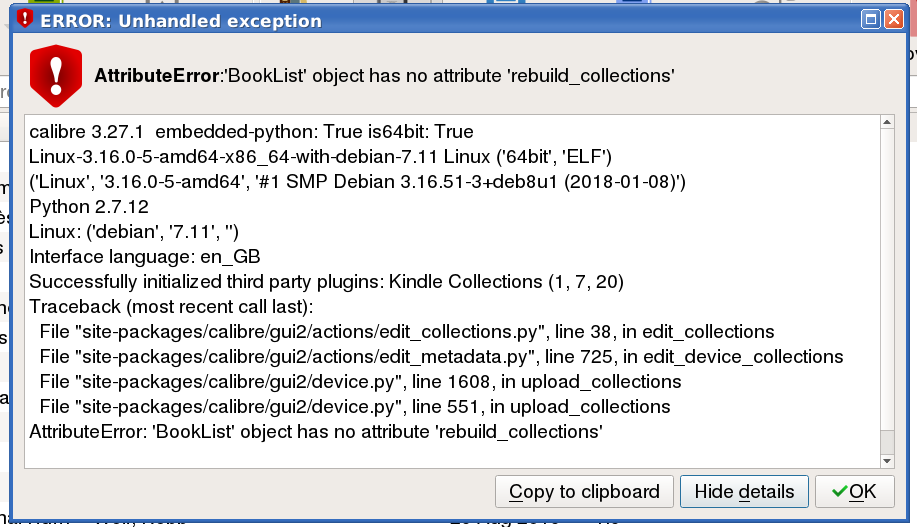The width and height of the screenshot is (917, 527).
Task: Click the Traceback most recent call line
Action: click(171, 306)
